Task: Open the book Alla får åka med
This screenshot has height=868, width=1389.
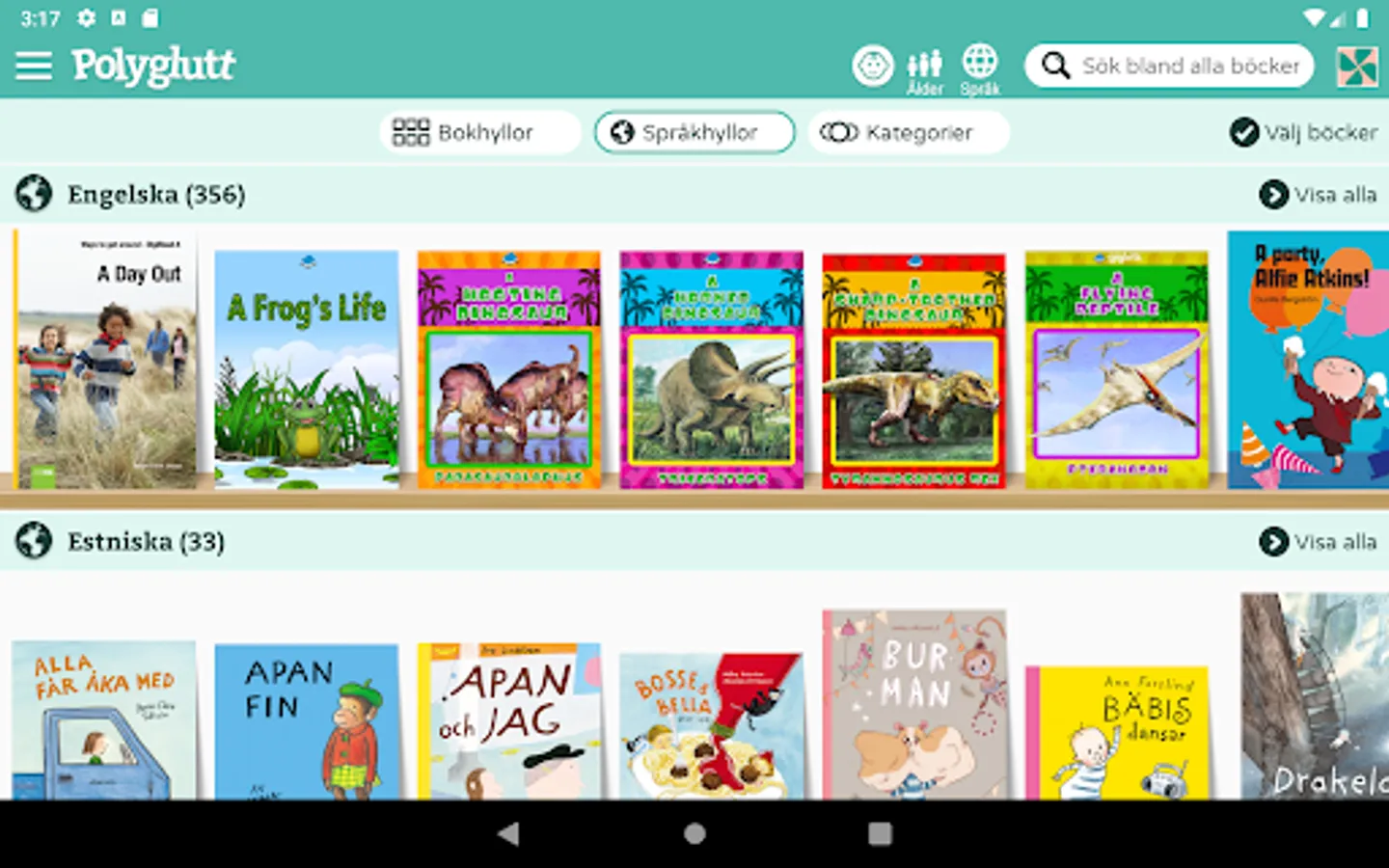Action: tap(104, 720)
